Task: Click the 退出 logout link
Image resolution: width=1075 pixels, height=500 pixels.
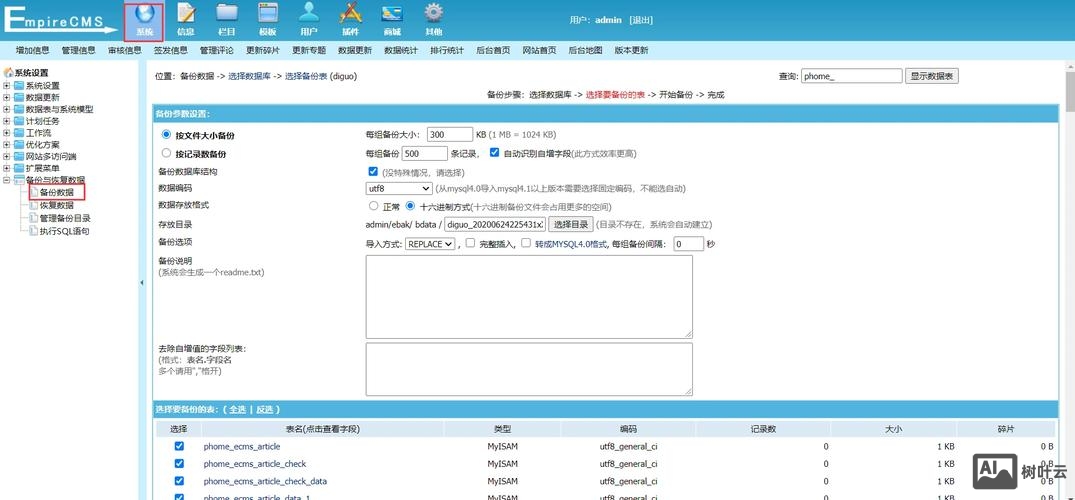Action: pyautogui.click(x=641, y=20)
